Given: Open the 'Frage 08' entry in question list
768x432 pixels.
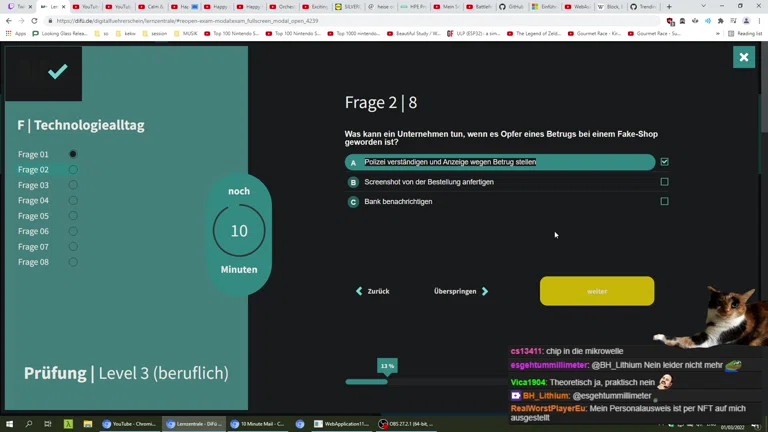Looking at the screenshot, I should [33, 262].
